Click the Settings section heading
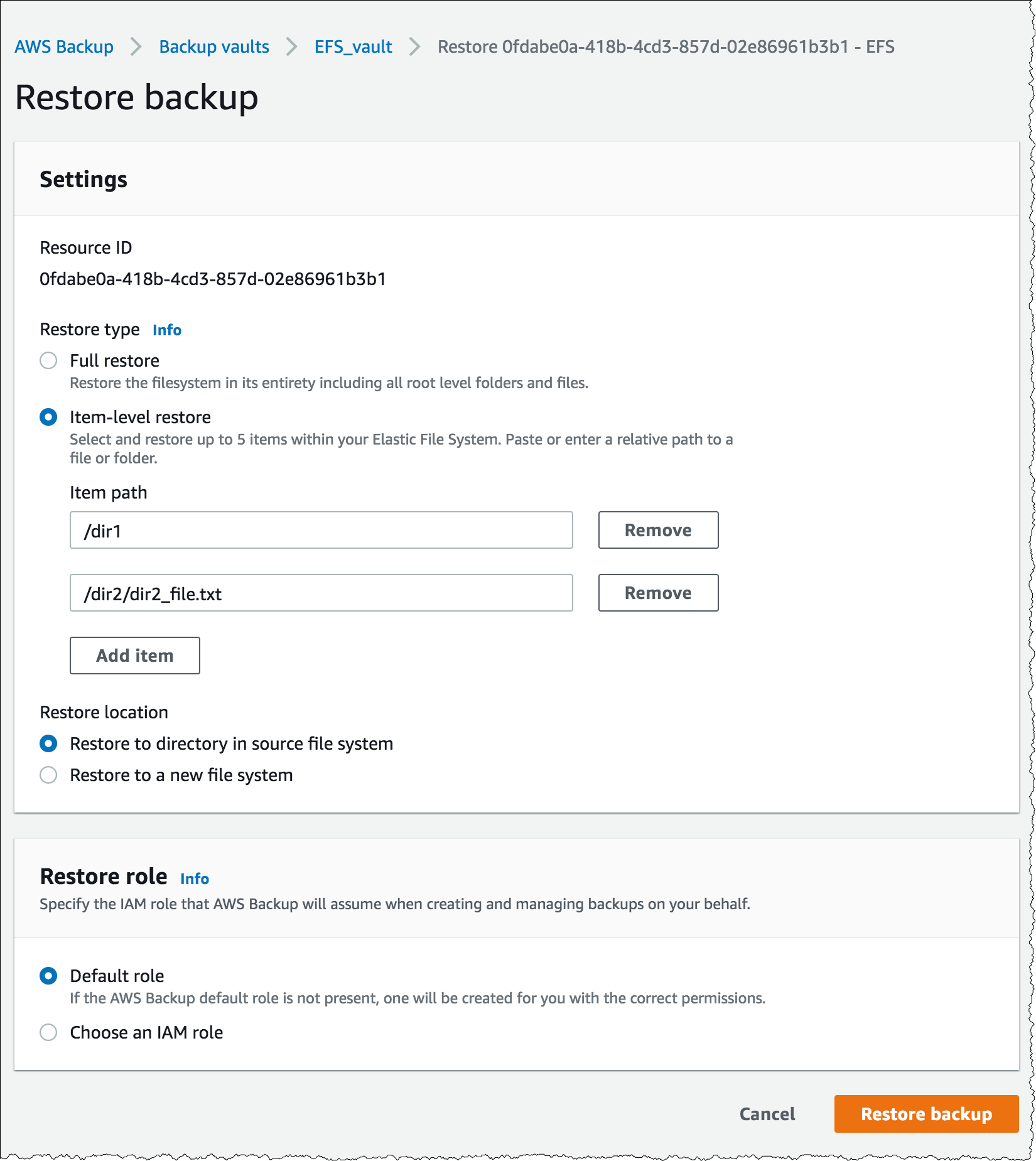The image size is (1036, 1161). (84, 180)
